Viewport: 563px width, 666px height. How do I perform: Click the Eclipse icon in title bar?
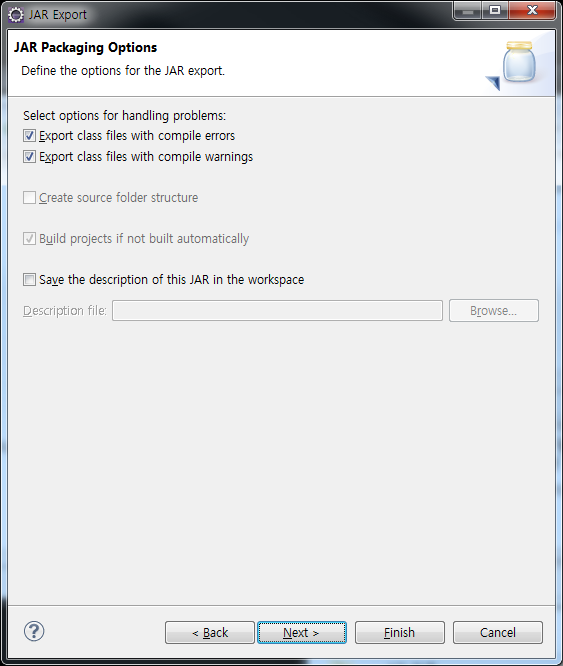16,15
